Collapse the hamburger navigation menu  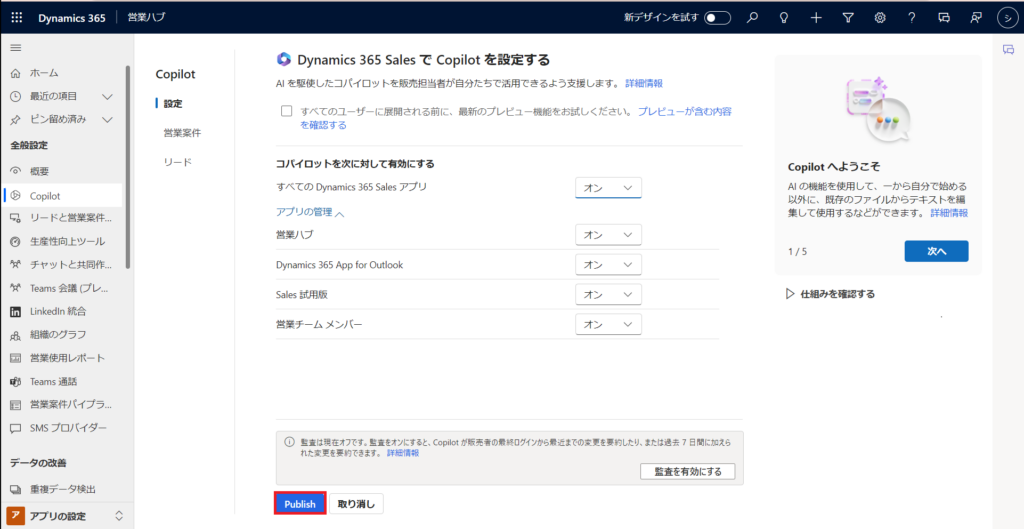coord(16,48)
